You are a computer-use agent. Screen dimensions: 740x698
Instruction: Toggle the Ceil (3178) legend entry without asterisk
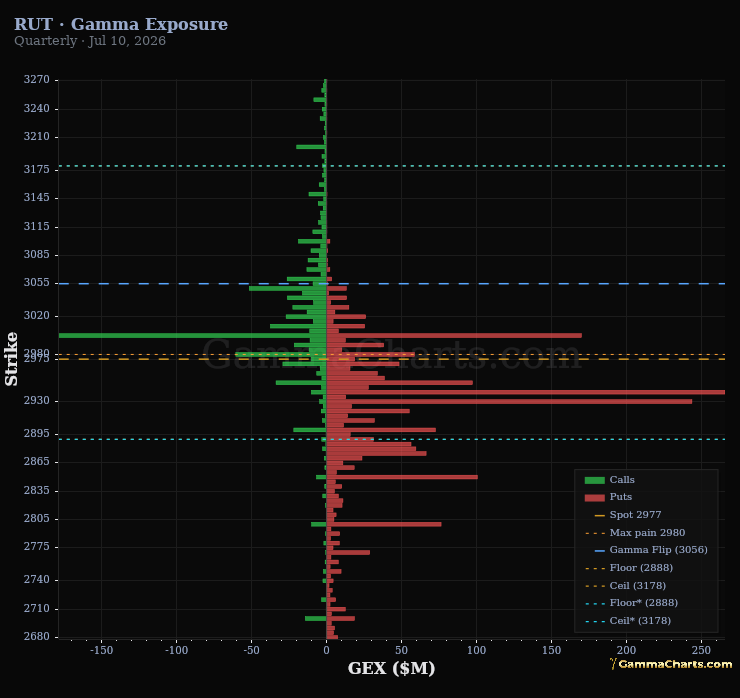[x=625, y=586]
